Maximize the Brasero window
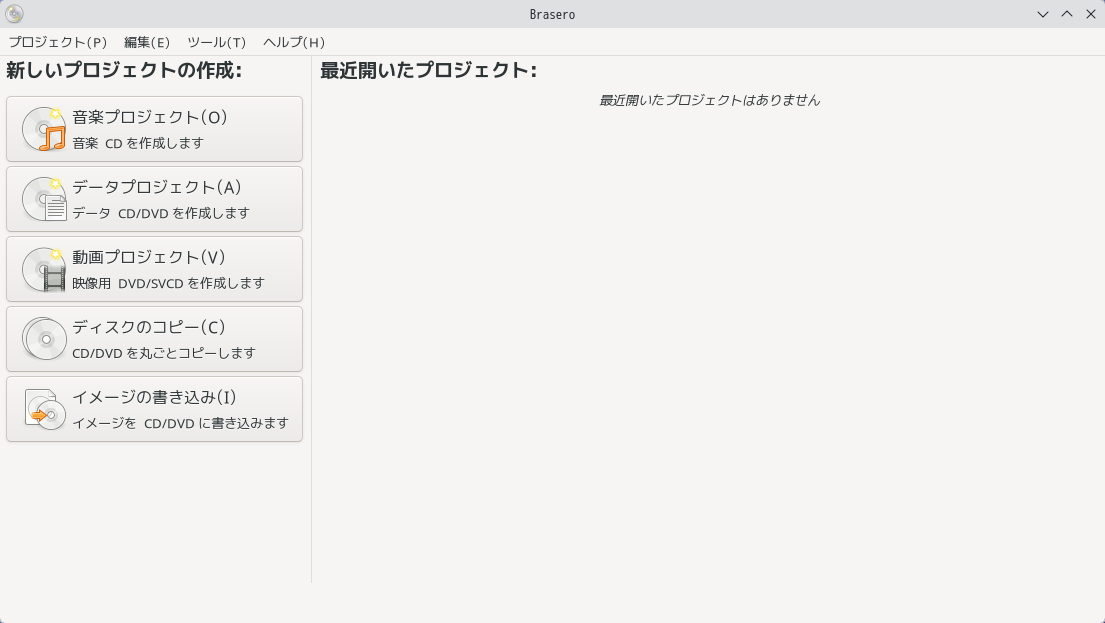The image size is (1105, 623). (1067, 14)
